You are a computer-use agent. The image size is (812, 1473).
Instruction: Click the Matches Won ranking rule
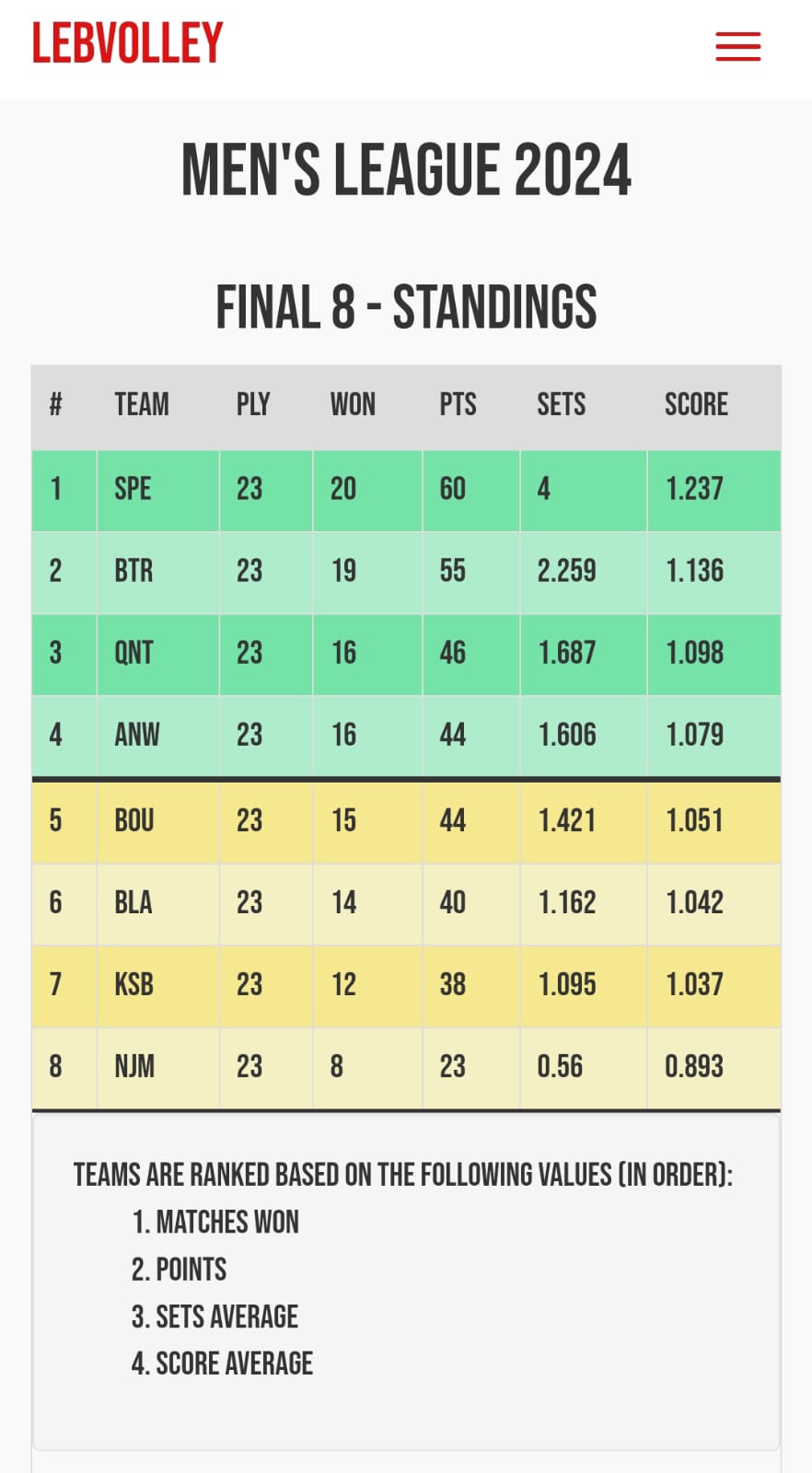point(215,1223)
